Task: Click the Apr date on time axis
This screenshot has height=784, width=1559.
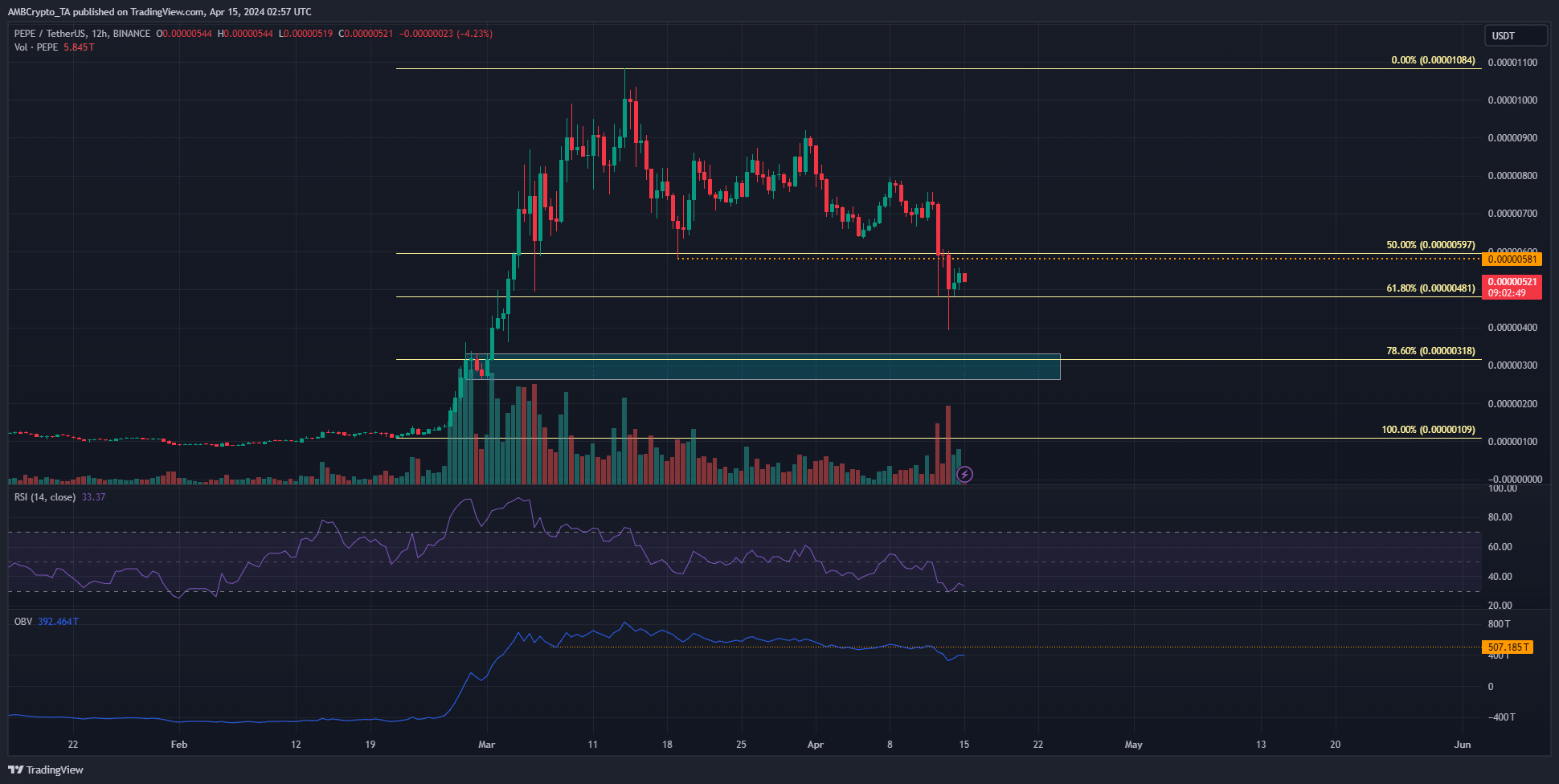Action: 815,745
